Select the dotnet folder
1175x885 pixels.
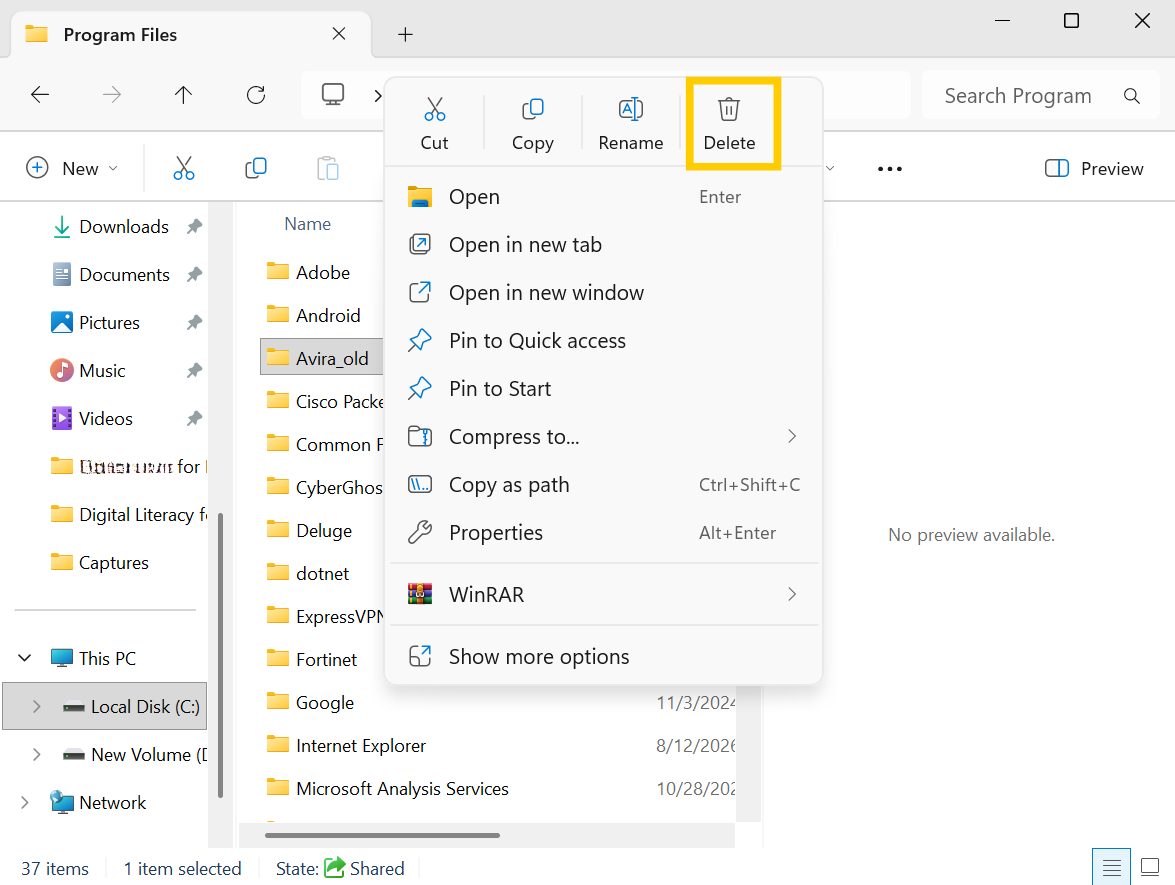[308, 574]
